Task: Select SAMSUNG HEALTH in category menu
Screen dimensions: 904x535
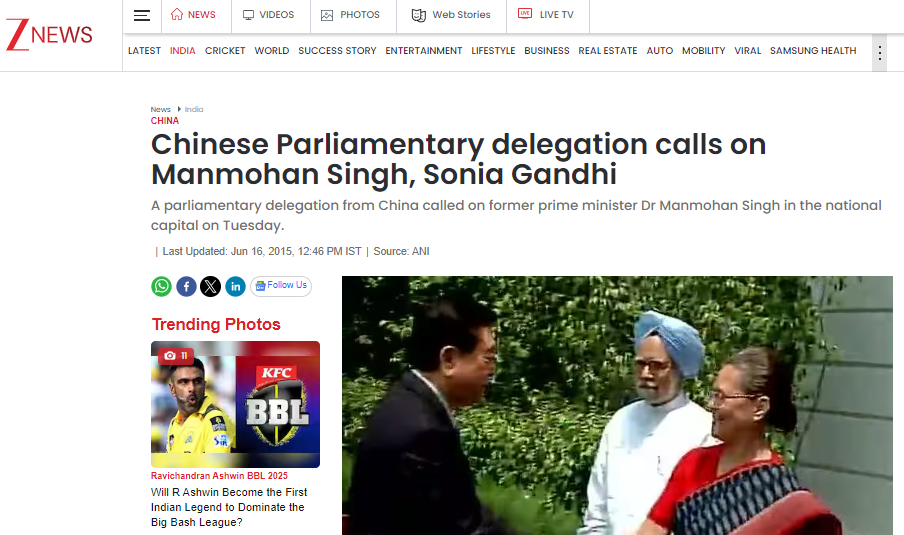Action: [813, 51]
